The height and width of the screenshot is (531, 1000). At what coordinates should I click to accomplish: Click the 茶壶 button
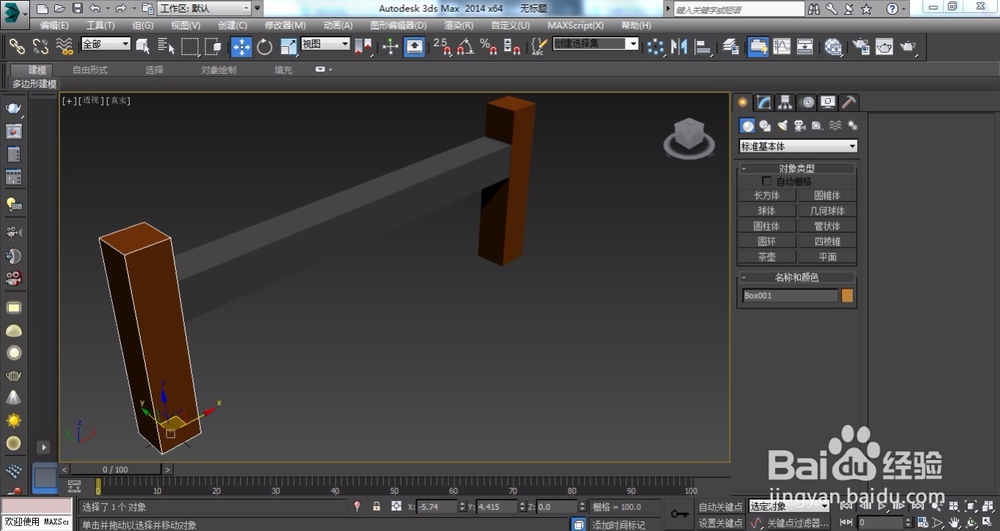tap(766, 256)
